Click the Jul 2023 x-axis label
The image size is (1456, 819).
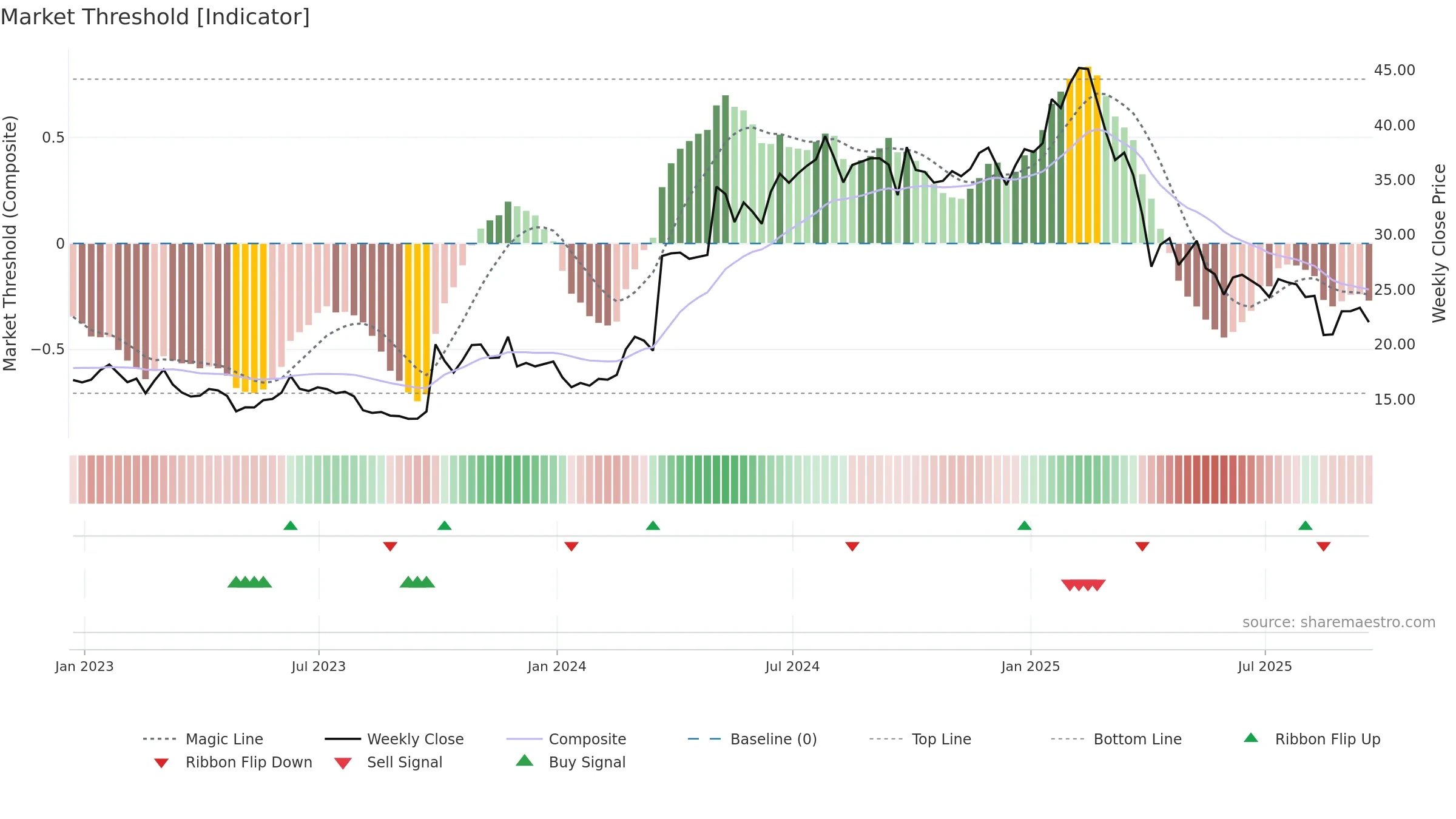point(318,667)
